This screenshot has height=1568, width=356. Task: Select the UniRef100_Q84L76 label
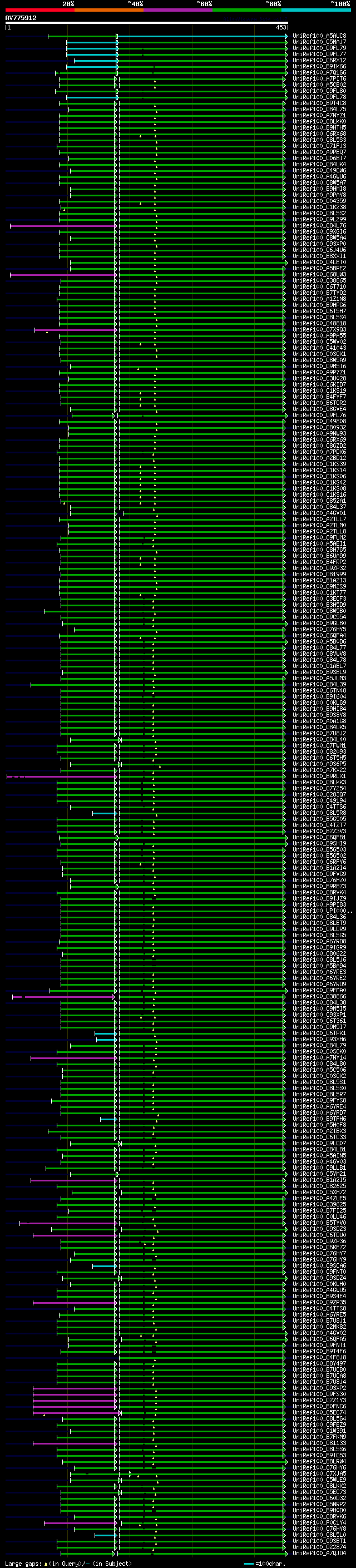coord(319,225)
